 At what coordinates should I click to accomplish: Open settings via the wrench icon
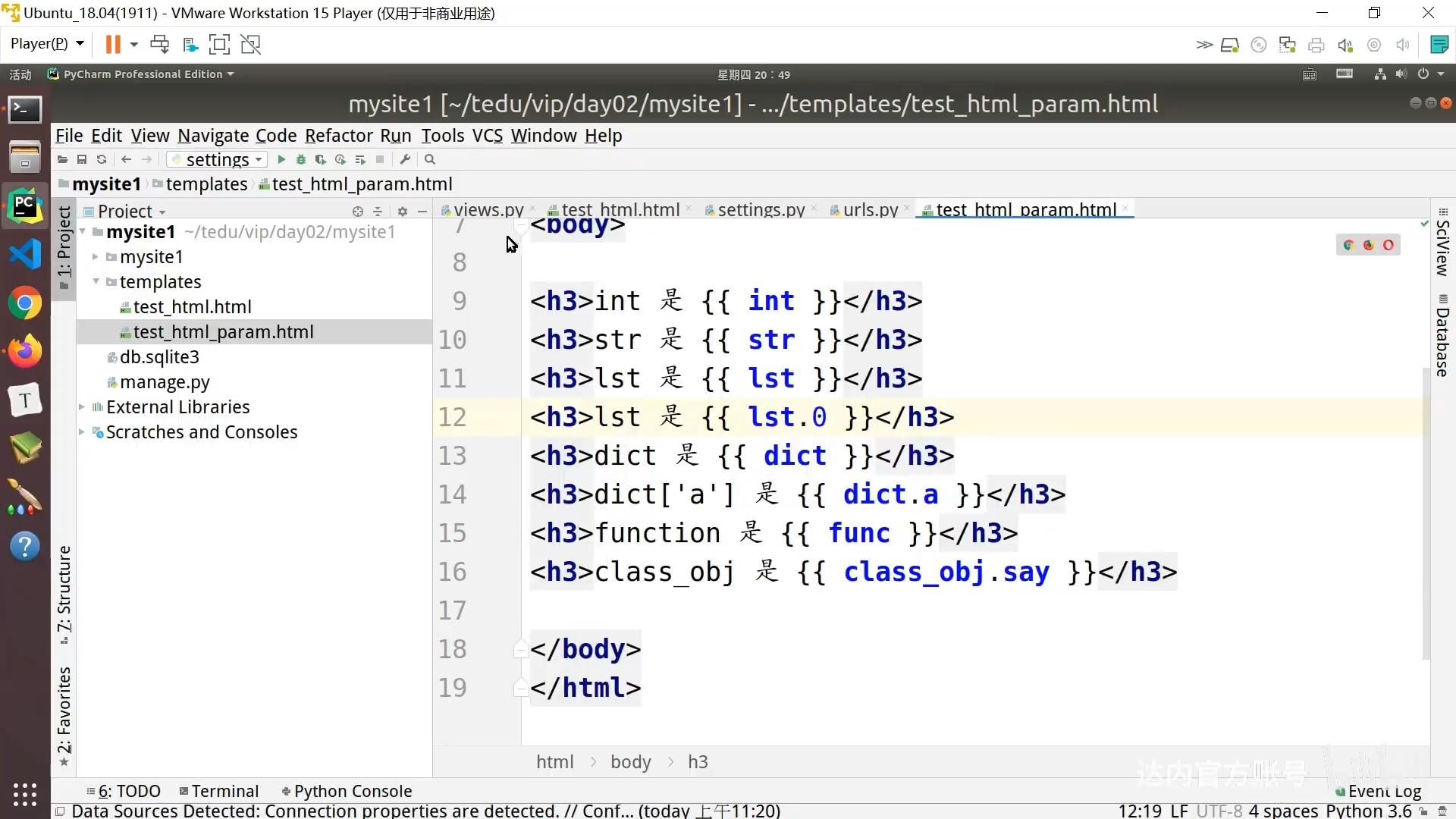coord(406,159)
